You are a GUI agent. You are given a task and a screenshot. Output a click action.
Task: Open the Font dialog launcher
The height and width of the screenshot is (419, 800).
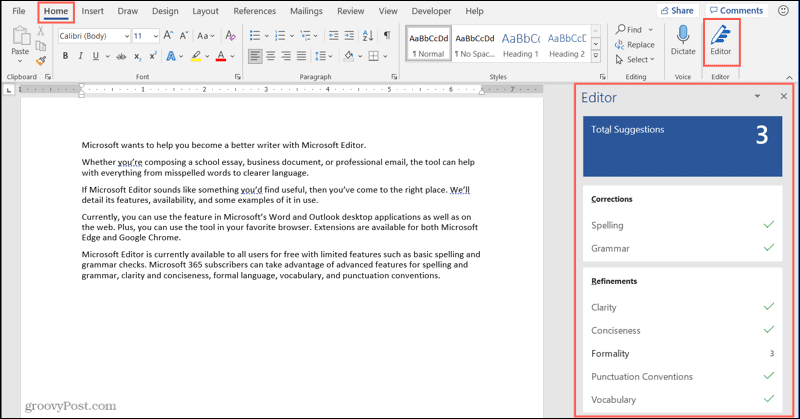(238, 77)
